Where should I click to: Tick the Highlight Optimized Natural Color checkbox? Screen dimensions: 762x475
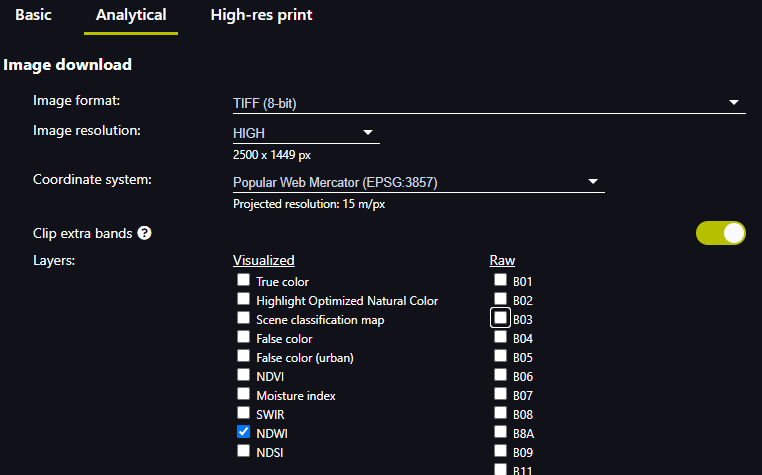(243, 300)
